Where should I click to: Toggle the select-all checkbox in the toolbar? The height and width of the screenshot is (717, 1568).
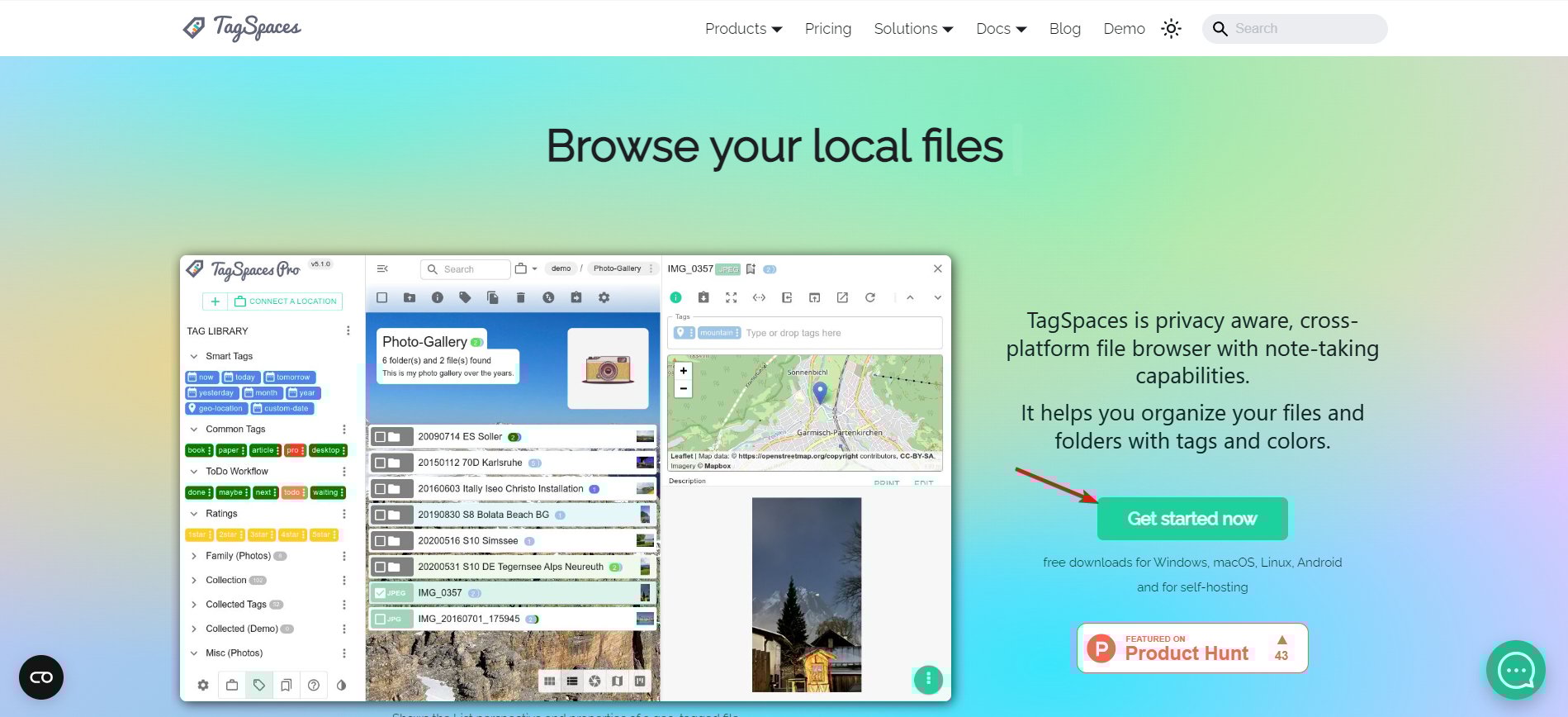click(x=381, y=297)
